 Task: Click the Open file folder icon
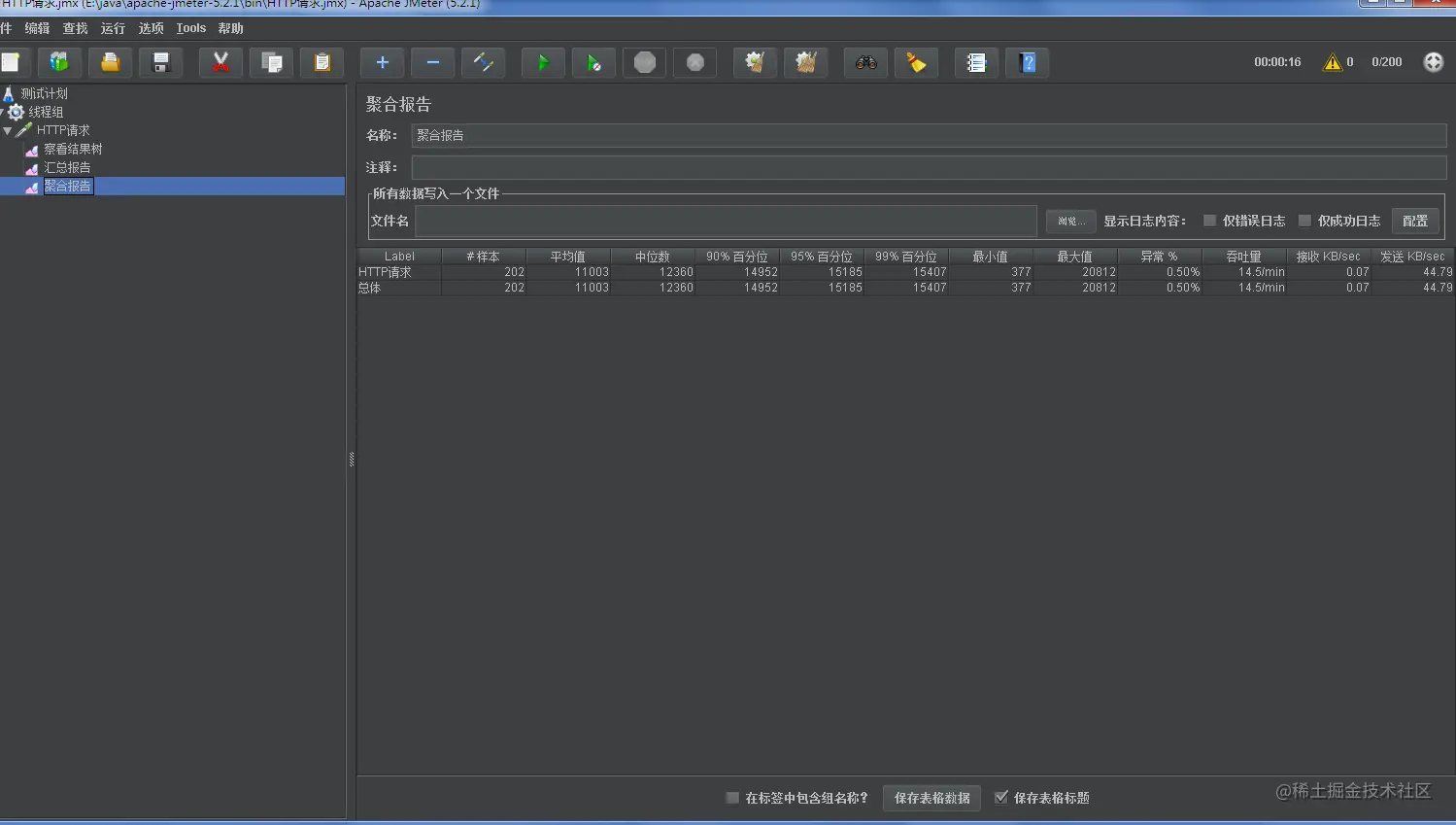click(110, 62)
